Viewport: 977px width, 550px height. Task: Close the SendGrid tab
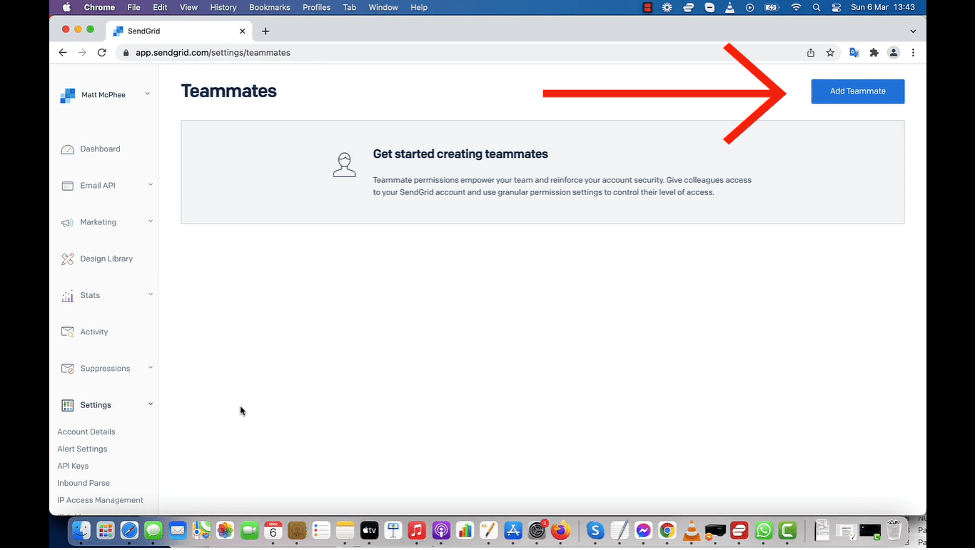point(243,31)
